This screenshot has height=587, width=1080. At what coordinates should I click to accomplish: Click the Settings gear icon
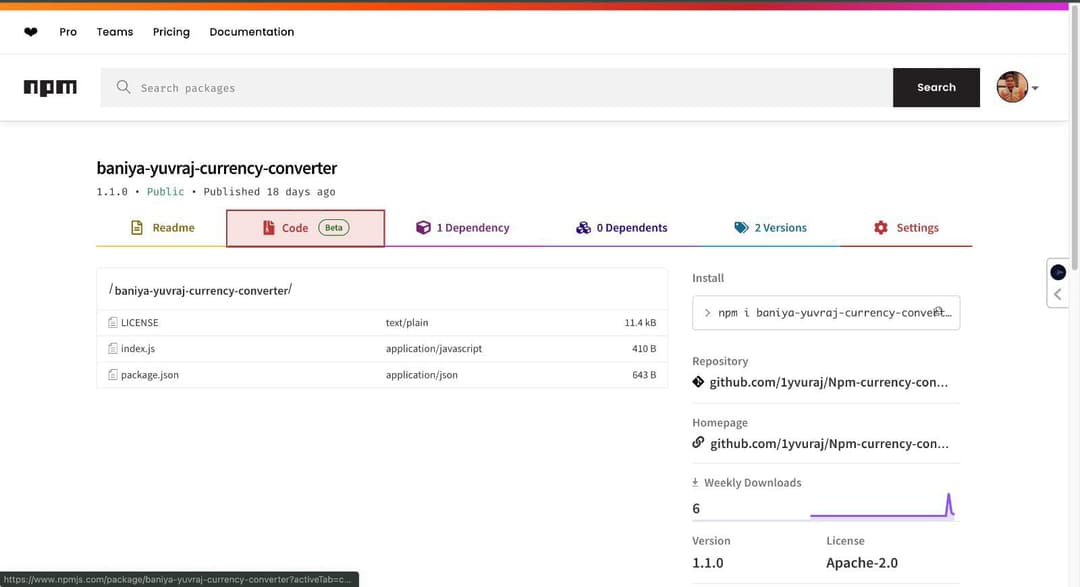coord(881,227)
